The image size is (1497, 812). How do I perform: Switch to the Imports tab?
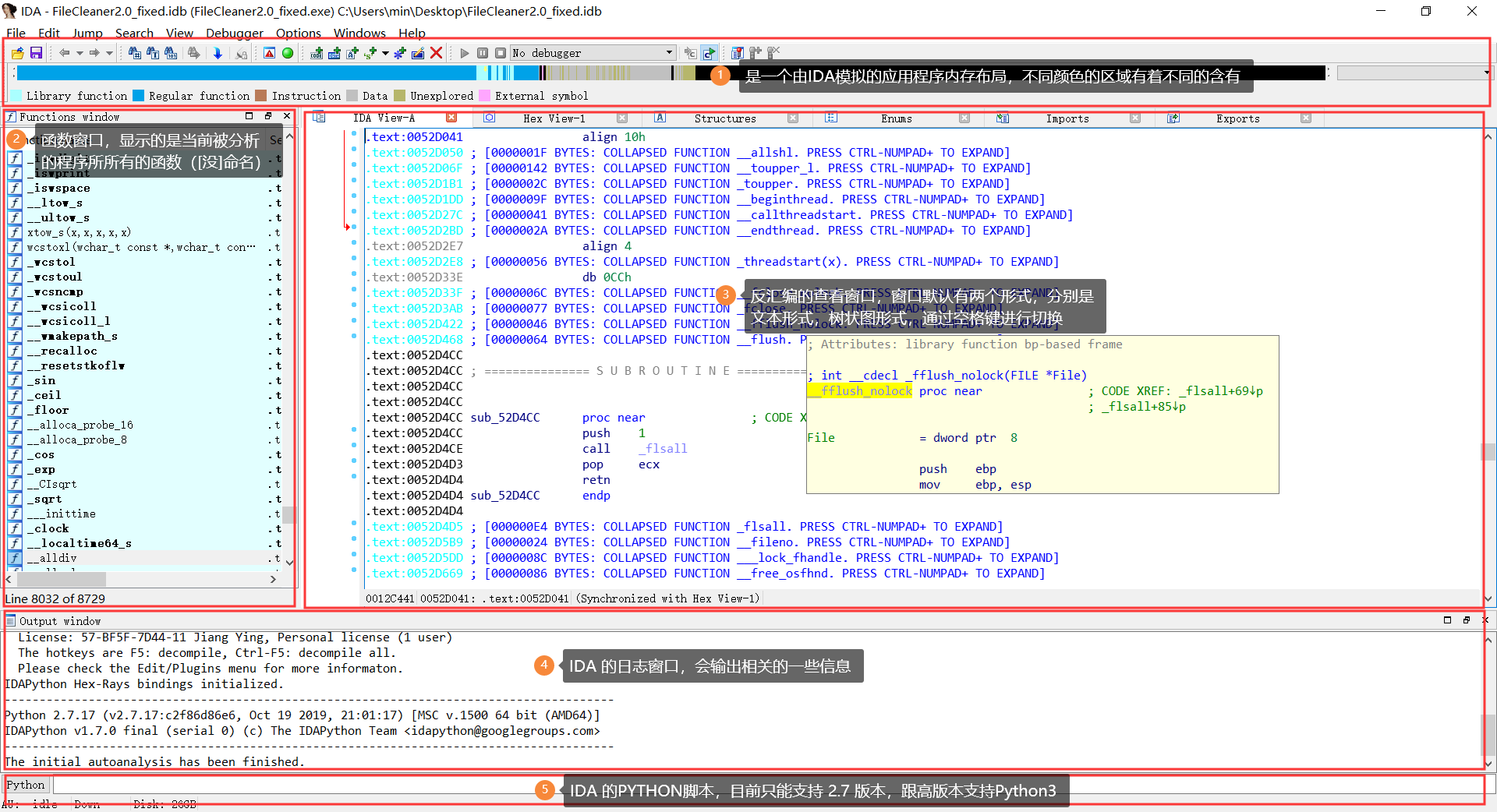(1067, 118)
